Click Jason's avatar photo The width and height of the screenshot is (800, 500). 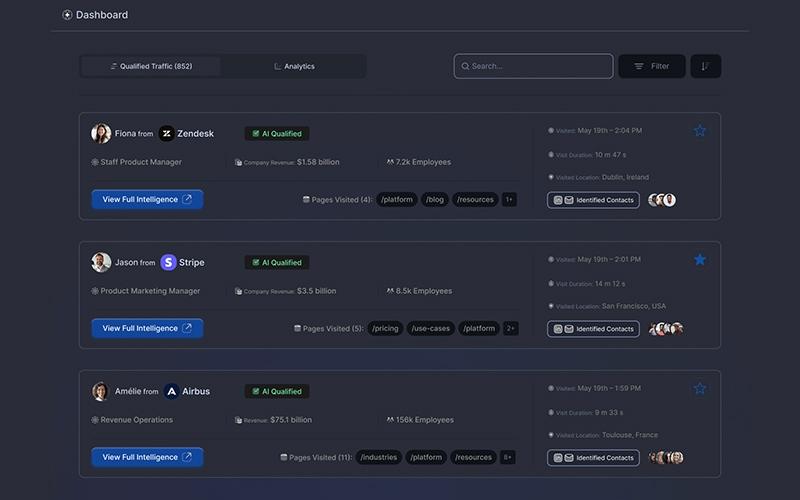[101, 262]
